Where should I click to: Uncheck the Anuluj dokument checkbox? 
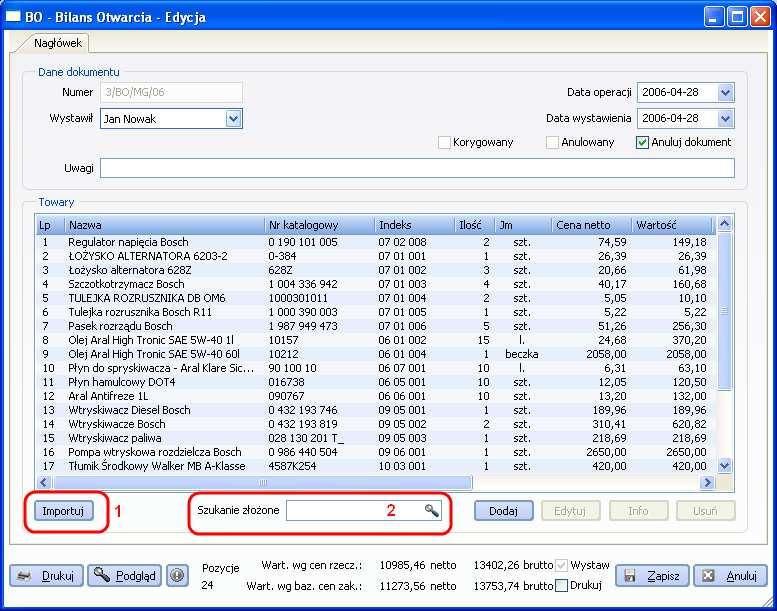click(642, 142)
